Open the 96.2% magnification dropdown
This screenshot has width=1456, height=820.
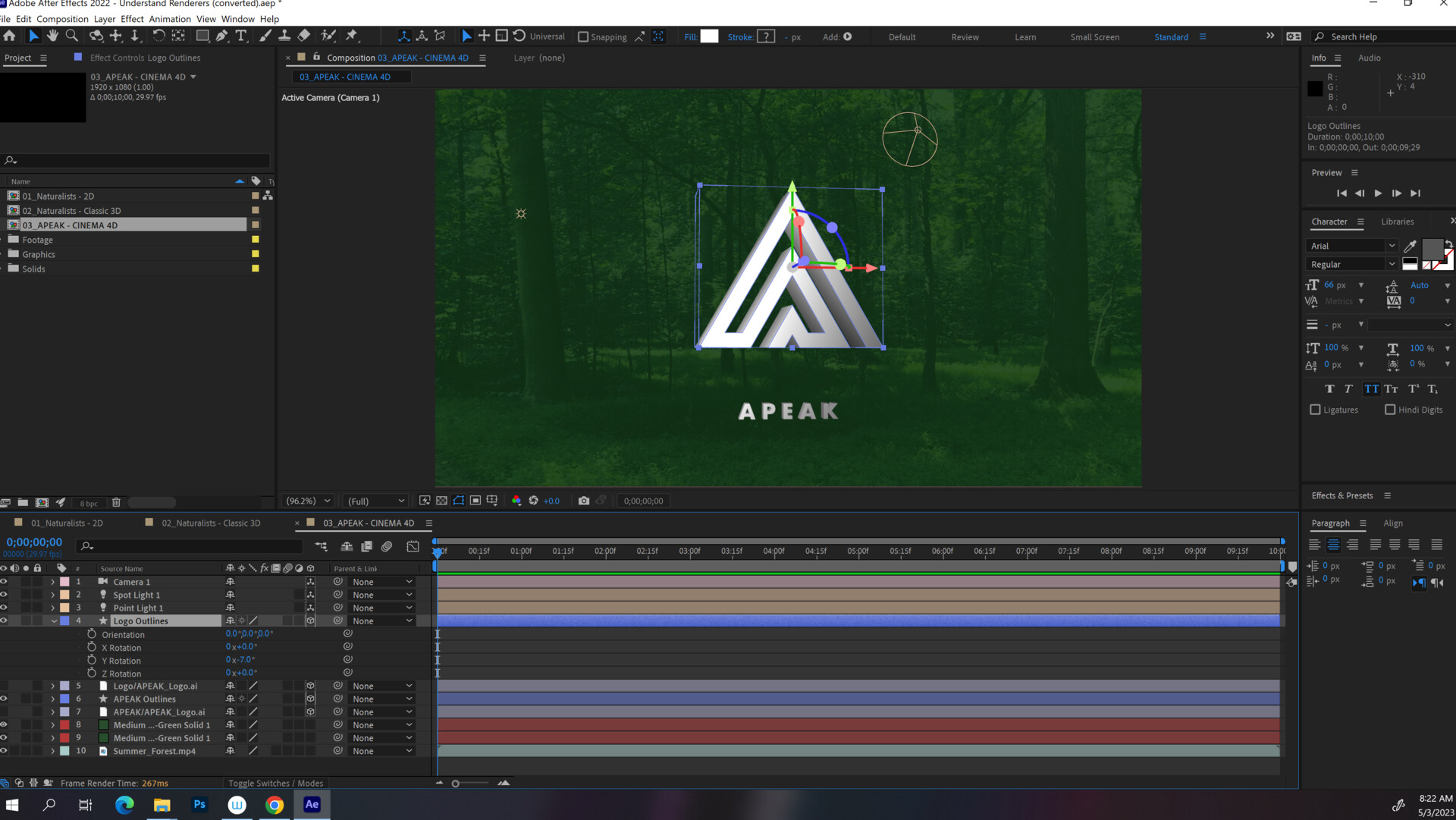(x=306, y=501)
